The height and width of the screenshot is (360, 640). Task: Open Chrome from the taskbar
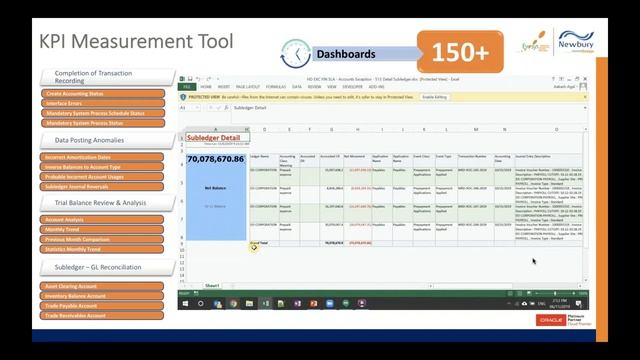pyautogui.click(x=233, y=304)
